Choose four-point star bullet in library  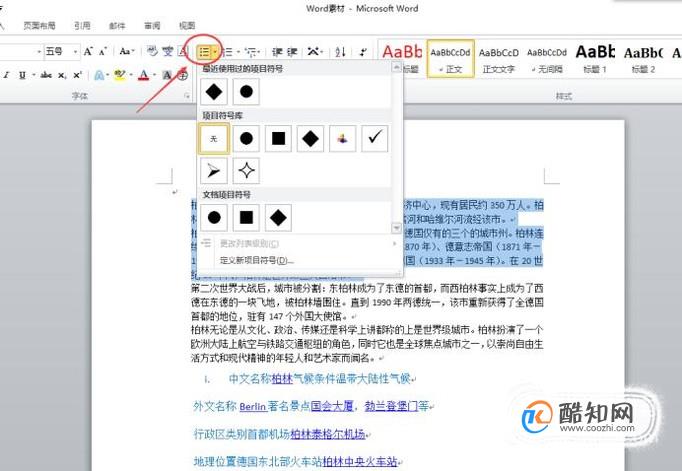click(x=246, y=171)
